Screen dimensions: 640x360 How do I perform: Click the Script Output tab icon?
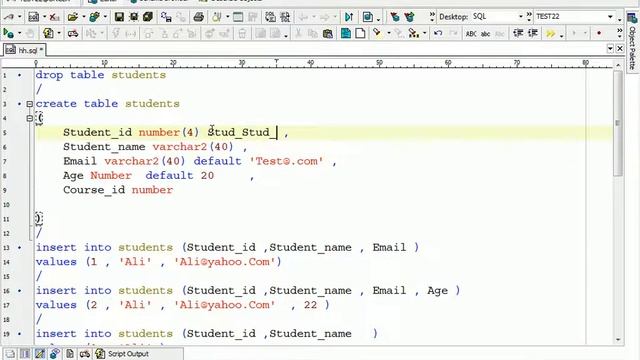pos(100,353)
